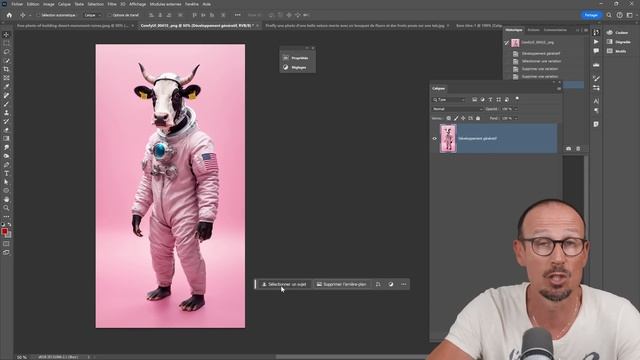Open the Character 'A' panel icon
The width and height of the screenshot is (640, 360).
tap(596, 101)
